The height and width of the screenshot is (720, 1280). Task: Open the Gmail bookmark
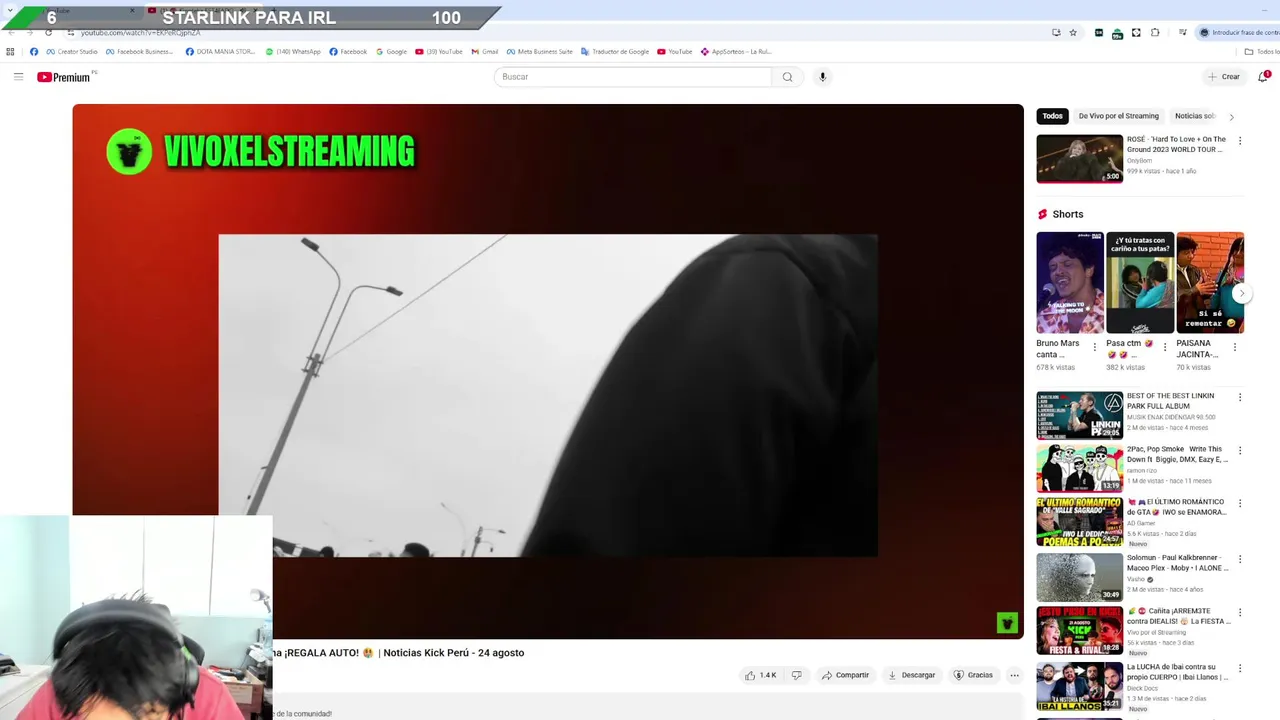pyautogui.click(x=485, y=52)
